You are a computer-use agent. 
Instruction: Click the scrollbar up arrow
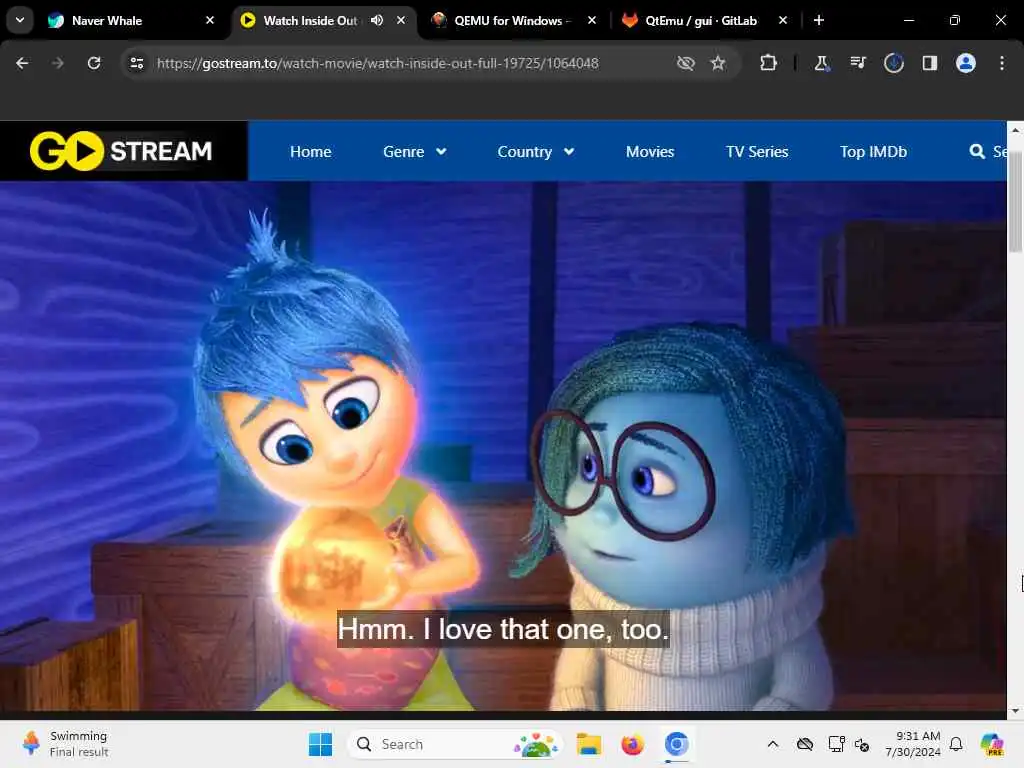coord(1015,130)
